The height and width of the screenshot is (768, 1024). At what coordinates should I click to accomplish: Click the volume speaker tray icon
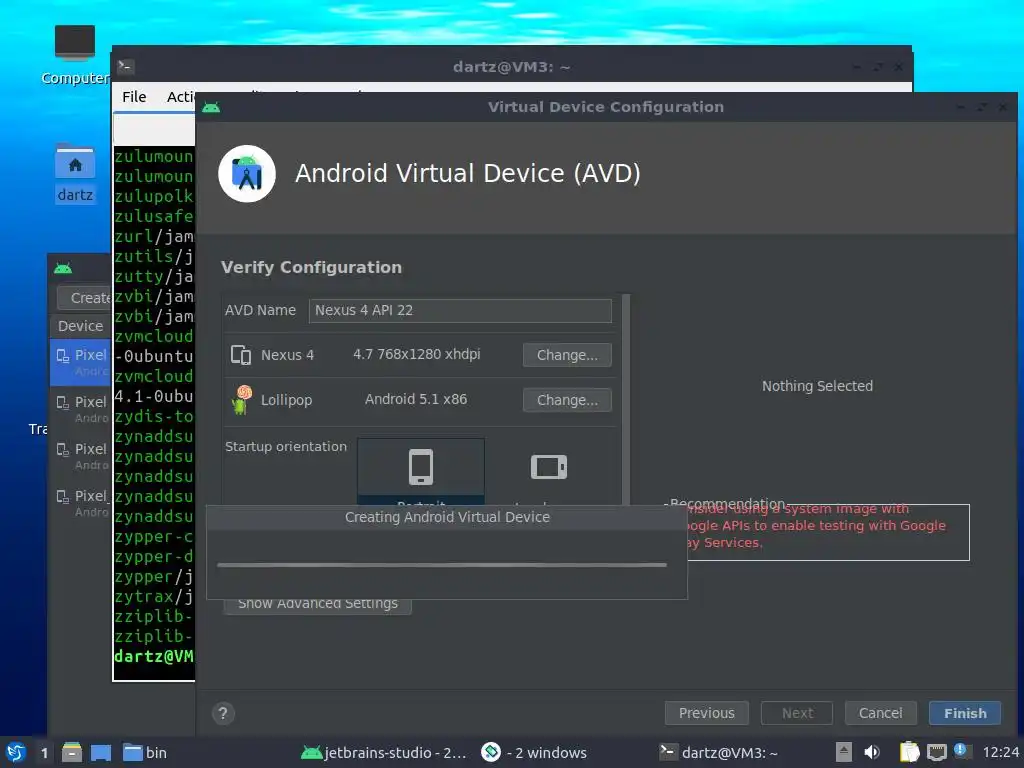click(x=872, y=752)
